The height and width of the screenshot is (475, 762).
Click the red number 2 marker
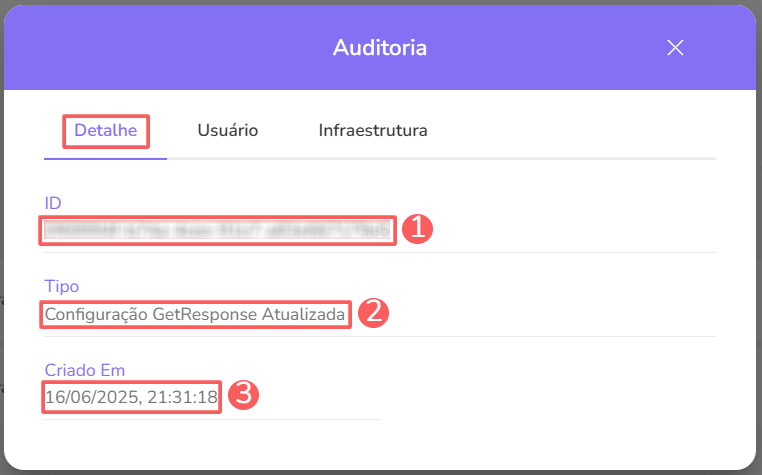point(373,313)
